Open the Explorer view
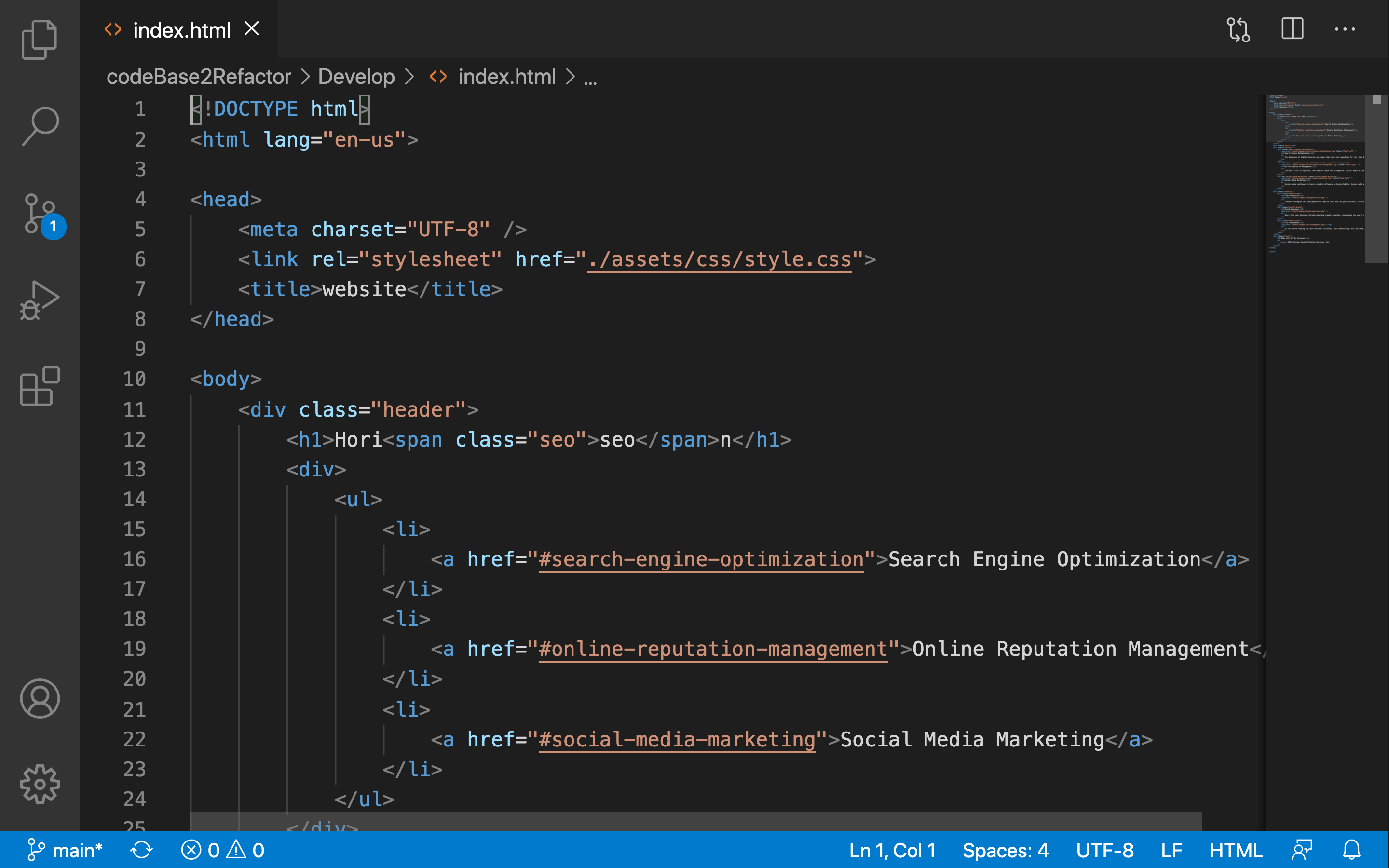This screenshot has height=868, width=1389. click(x=39, y=39)
